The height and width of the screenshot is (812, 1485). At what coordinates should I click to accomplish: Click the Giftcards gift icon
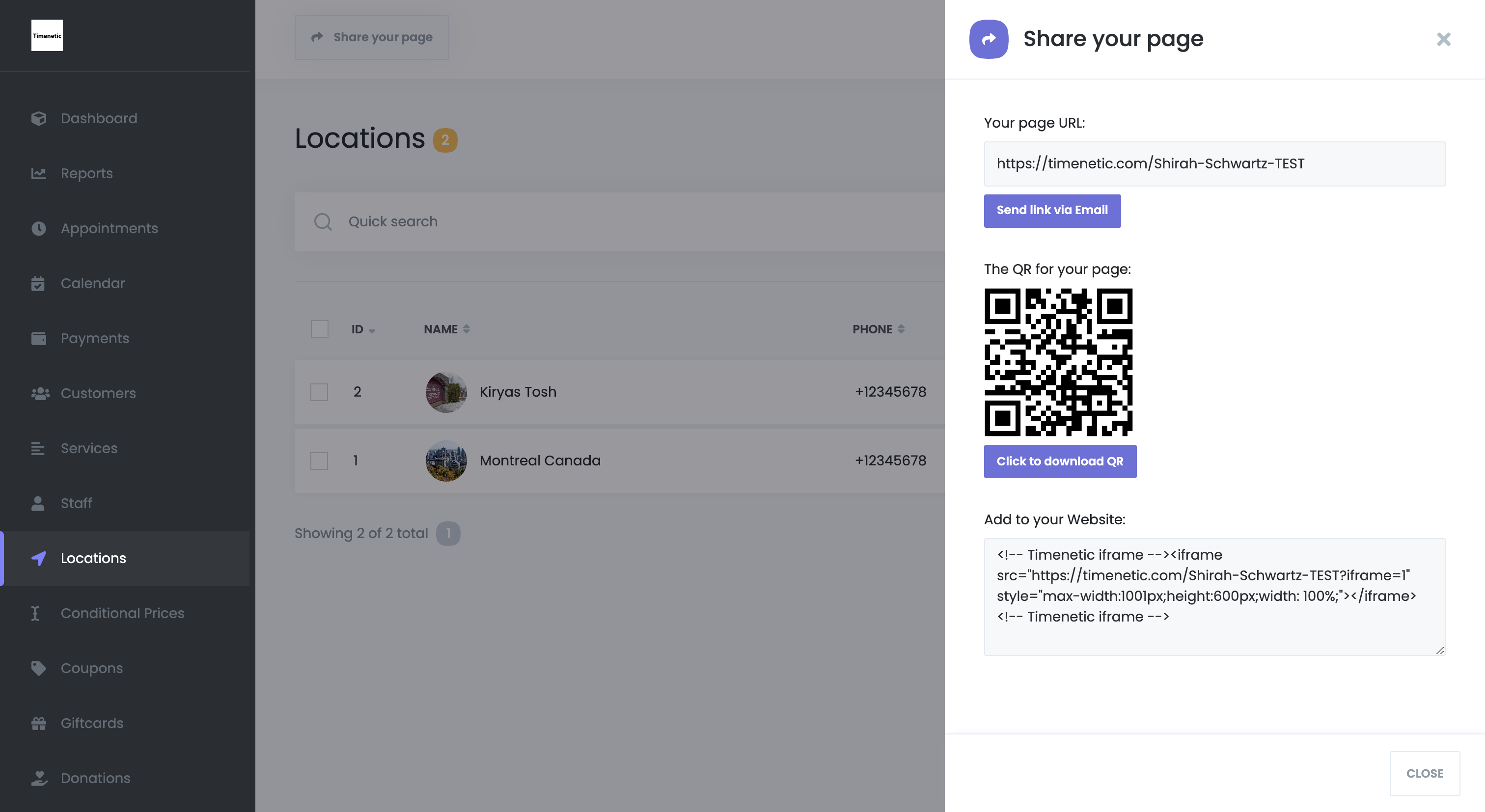pyautogui.click(x=39, y=723)
